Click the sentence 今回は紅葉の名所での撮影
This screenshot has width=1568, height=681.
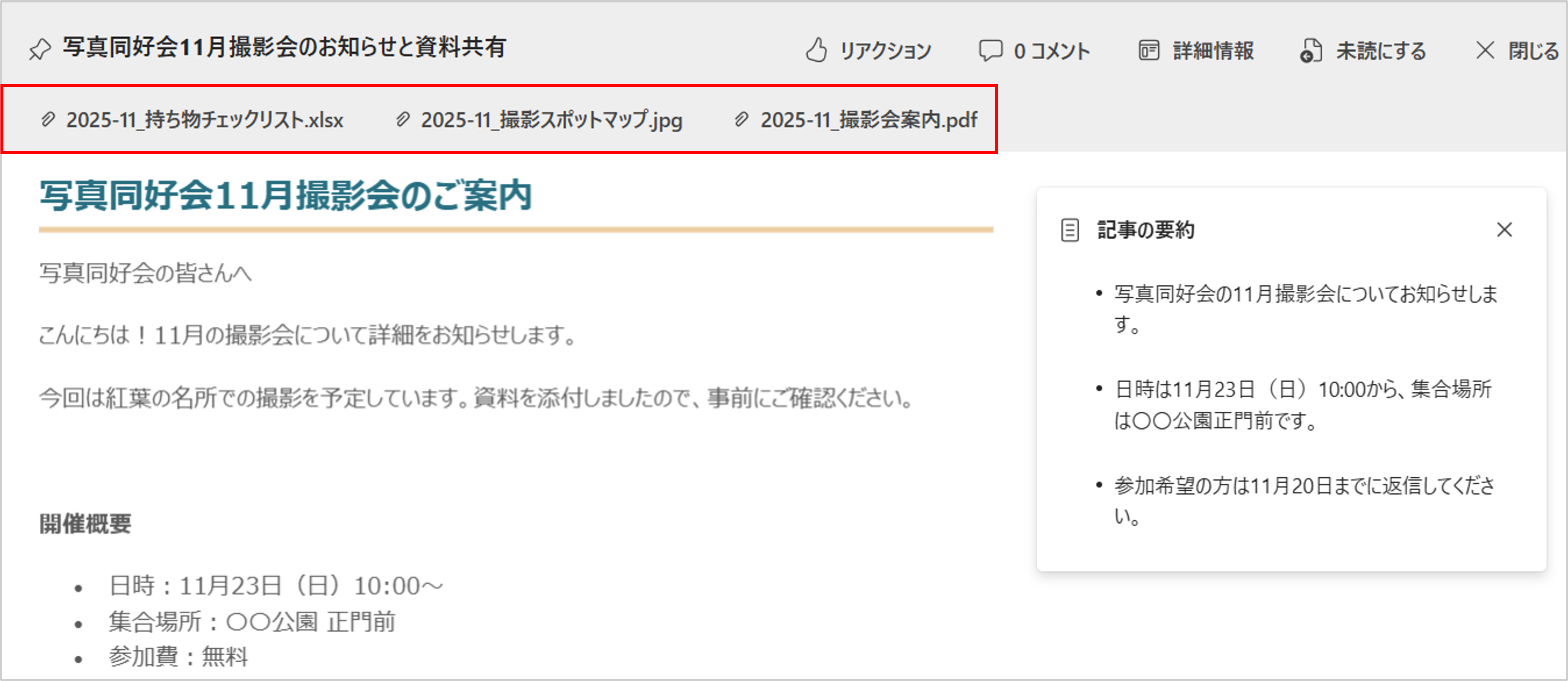click(x=477, y=398)
